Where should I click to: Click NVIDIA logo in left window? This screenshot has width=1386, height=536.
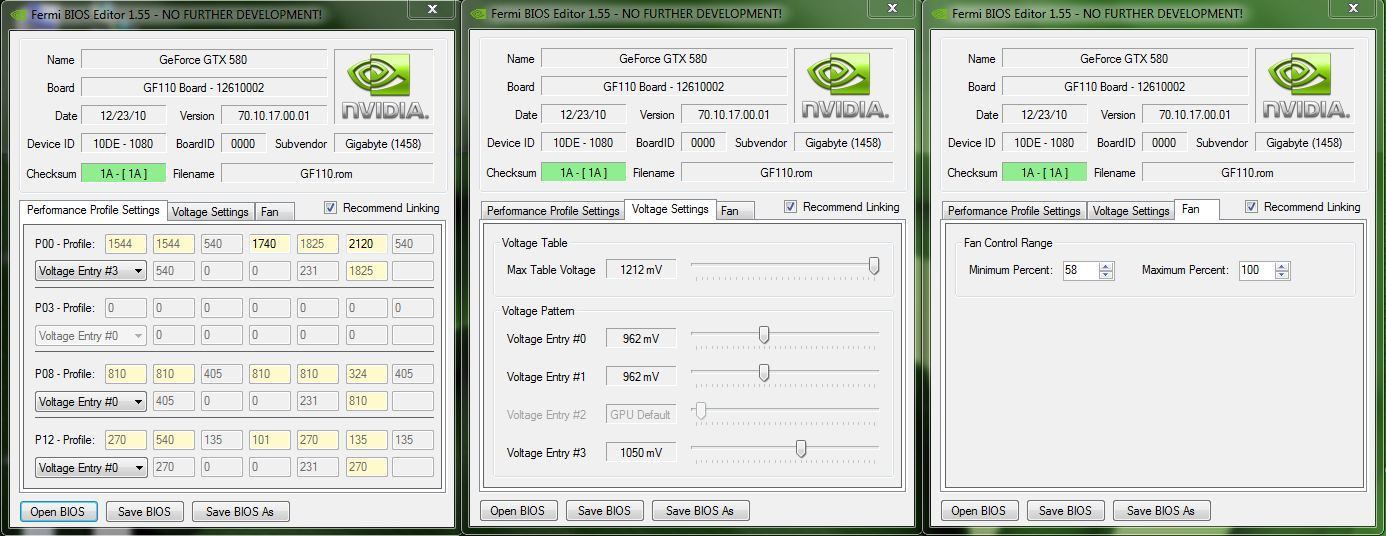(x=385, y=87)
